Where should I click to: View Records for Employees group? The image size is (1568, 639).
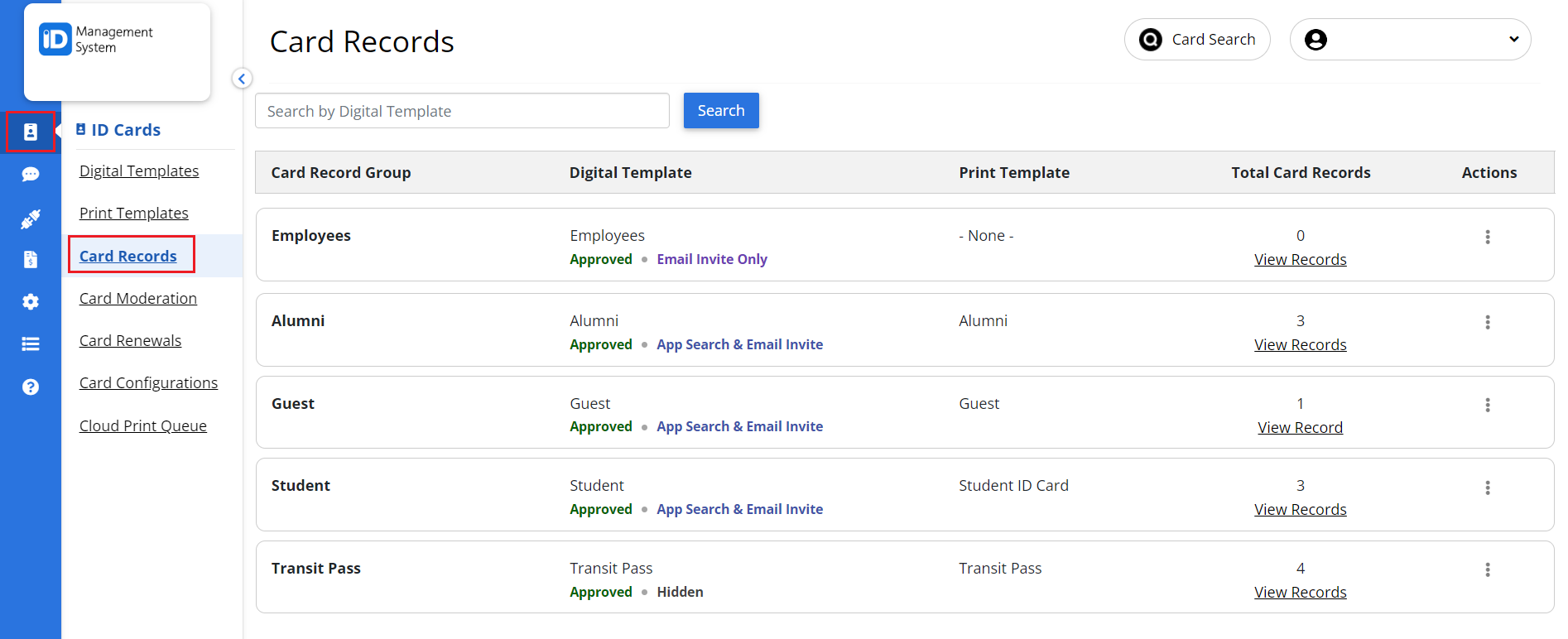point(1300,260)
